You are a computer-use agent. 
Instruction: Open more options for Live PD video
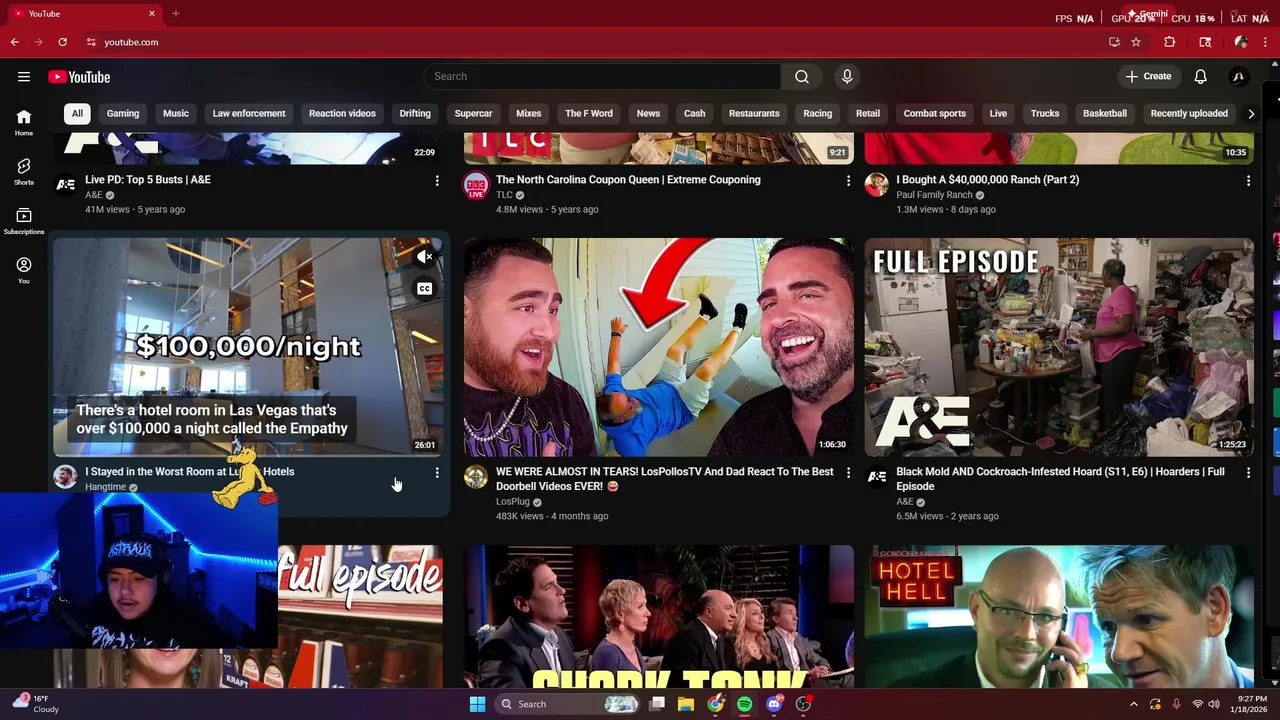point(437,181)
